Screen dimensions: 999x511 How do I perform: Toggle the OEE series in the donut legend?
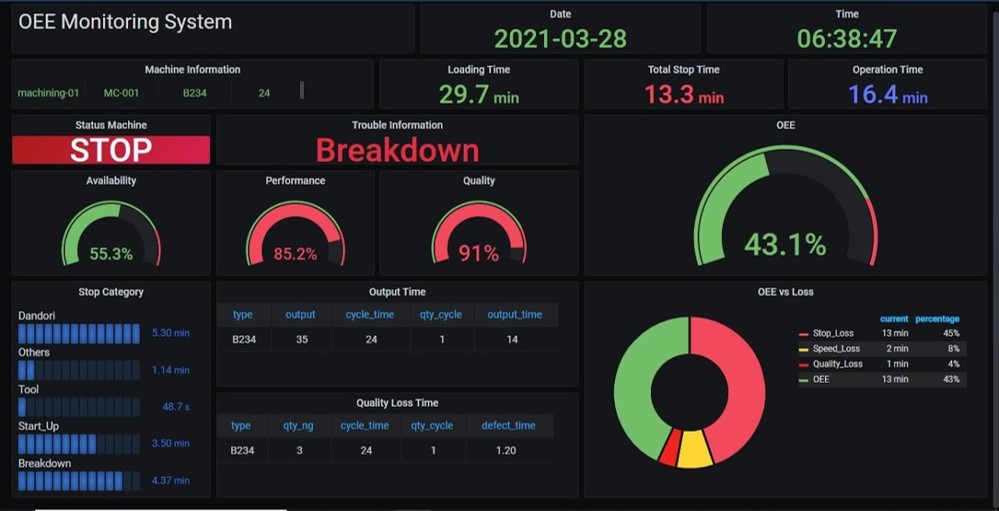click(x=820, y=379)
